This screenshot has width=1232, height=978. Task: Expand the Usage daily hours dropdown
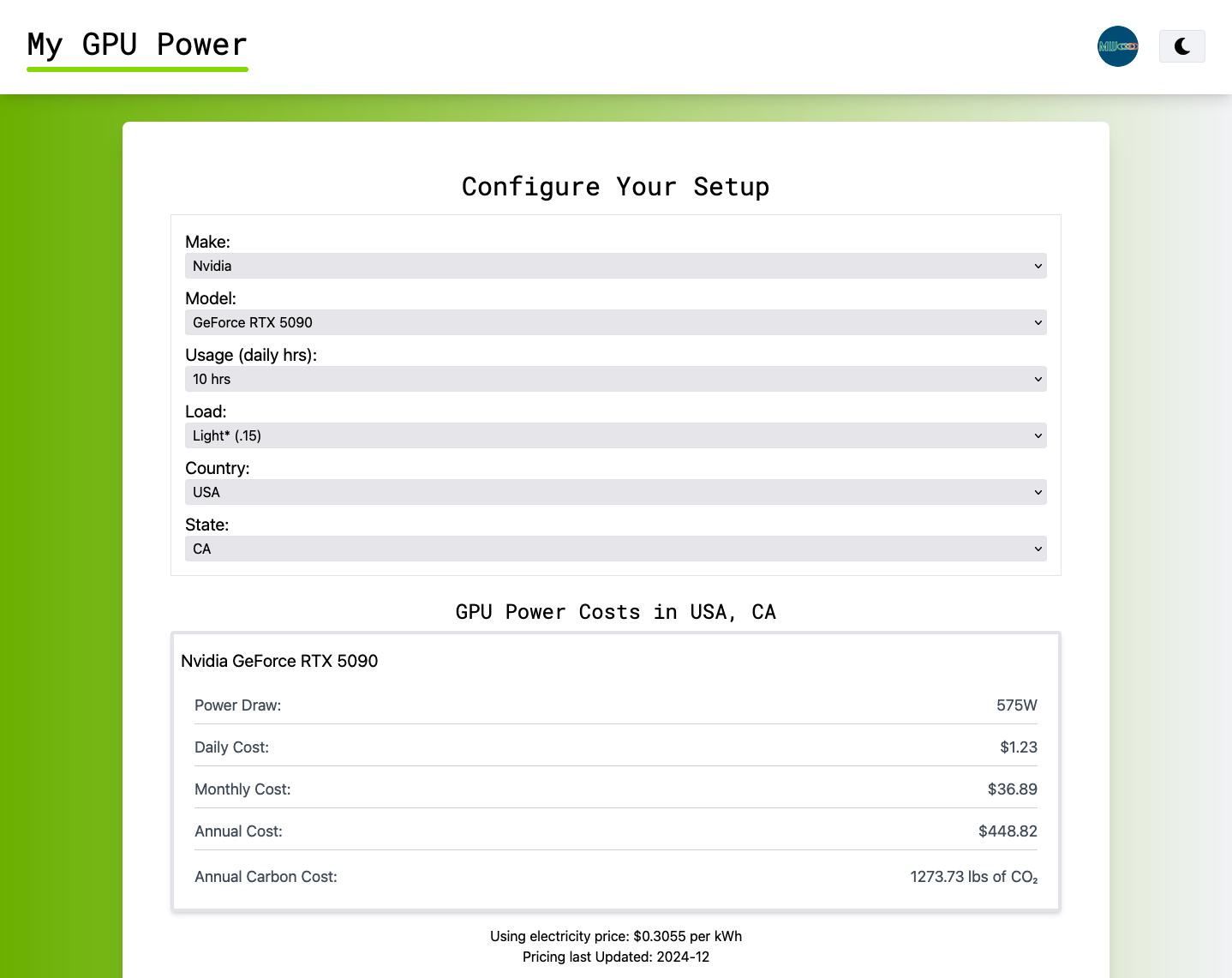click(616, 379)
